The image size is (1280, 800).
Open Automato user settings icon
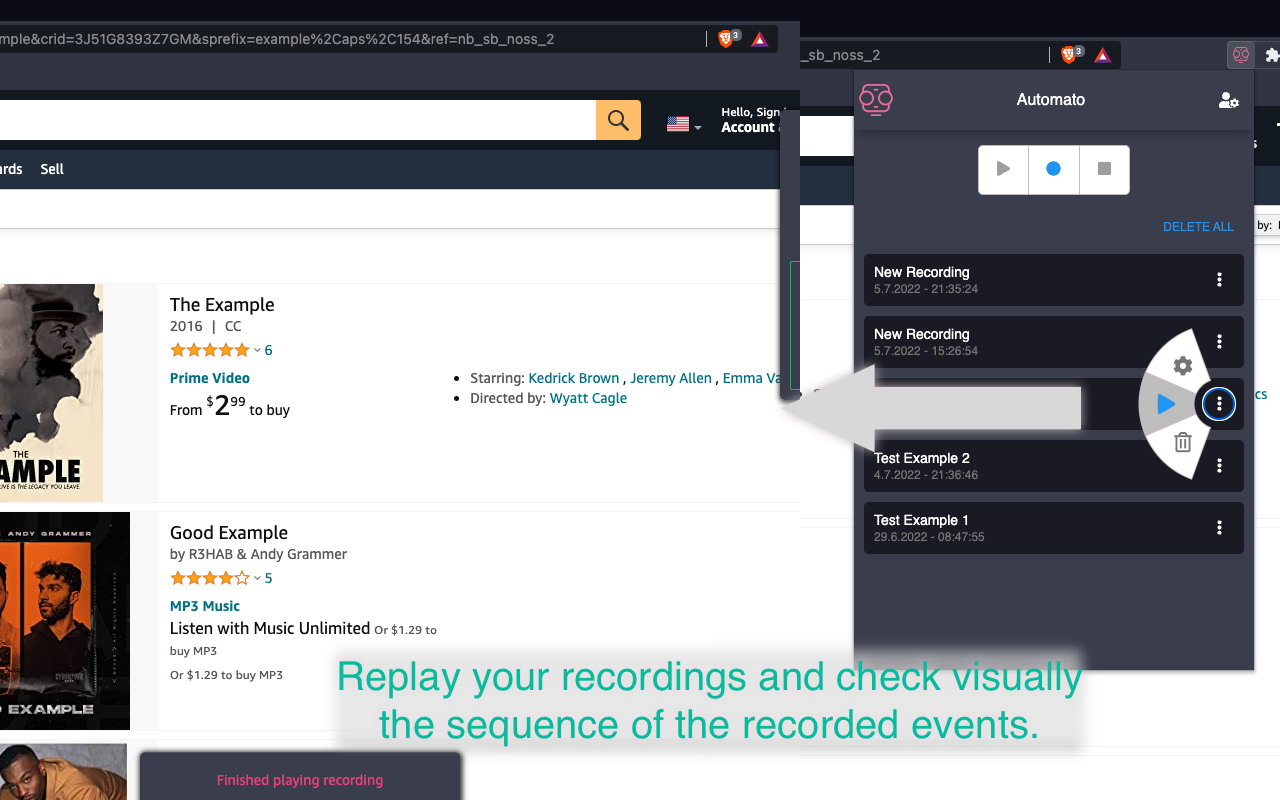pos(1228,100)
